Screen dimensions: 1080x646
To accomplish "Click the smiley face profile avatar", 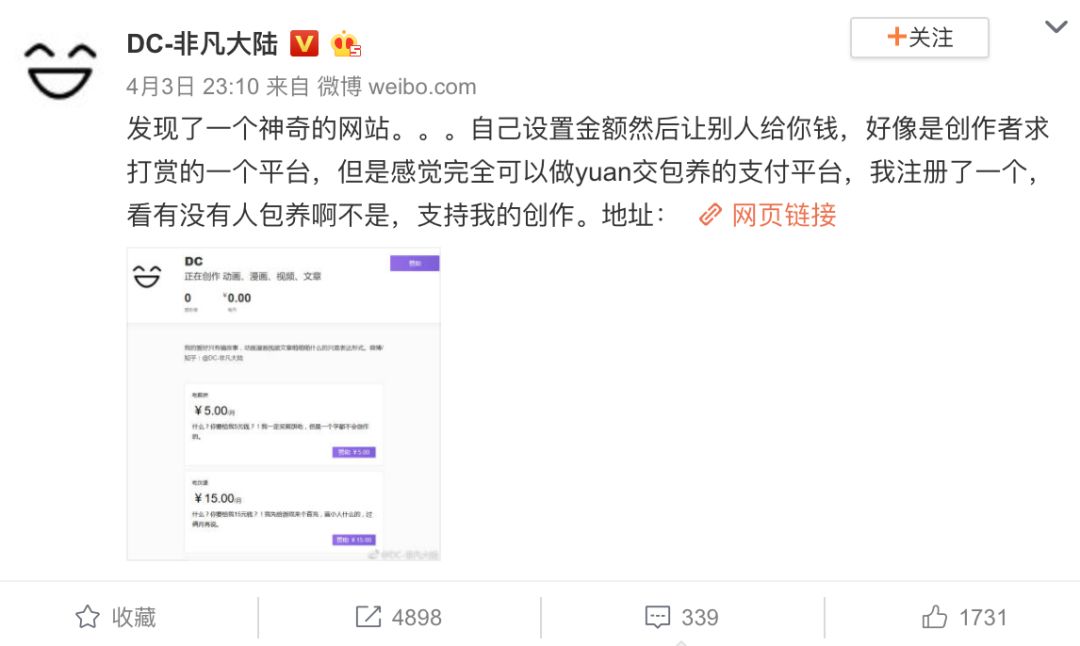I will click(60, 71).
